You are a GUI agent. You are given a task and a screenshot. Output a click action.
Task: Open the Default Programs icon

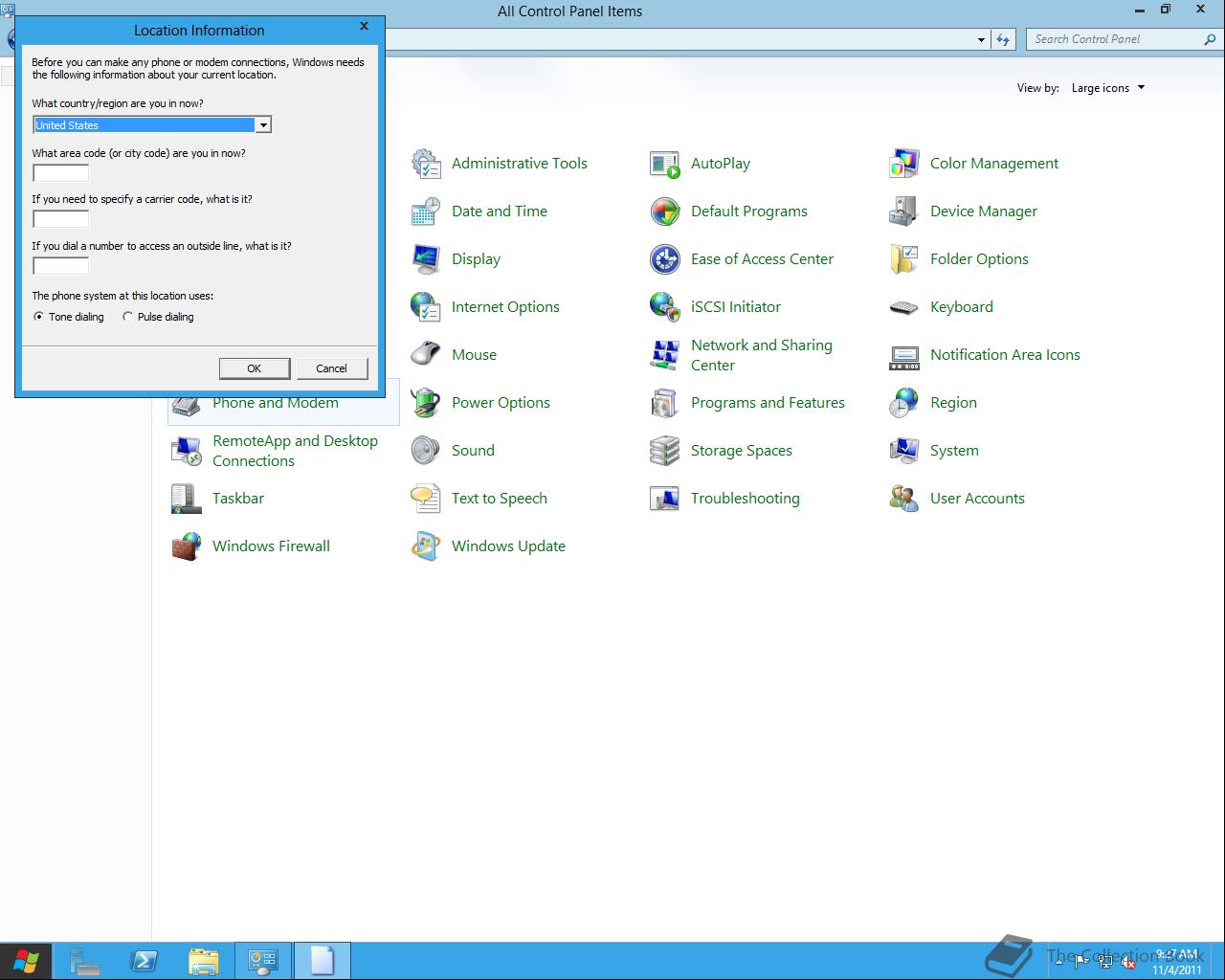click(665, 212)
